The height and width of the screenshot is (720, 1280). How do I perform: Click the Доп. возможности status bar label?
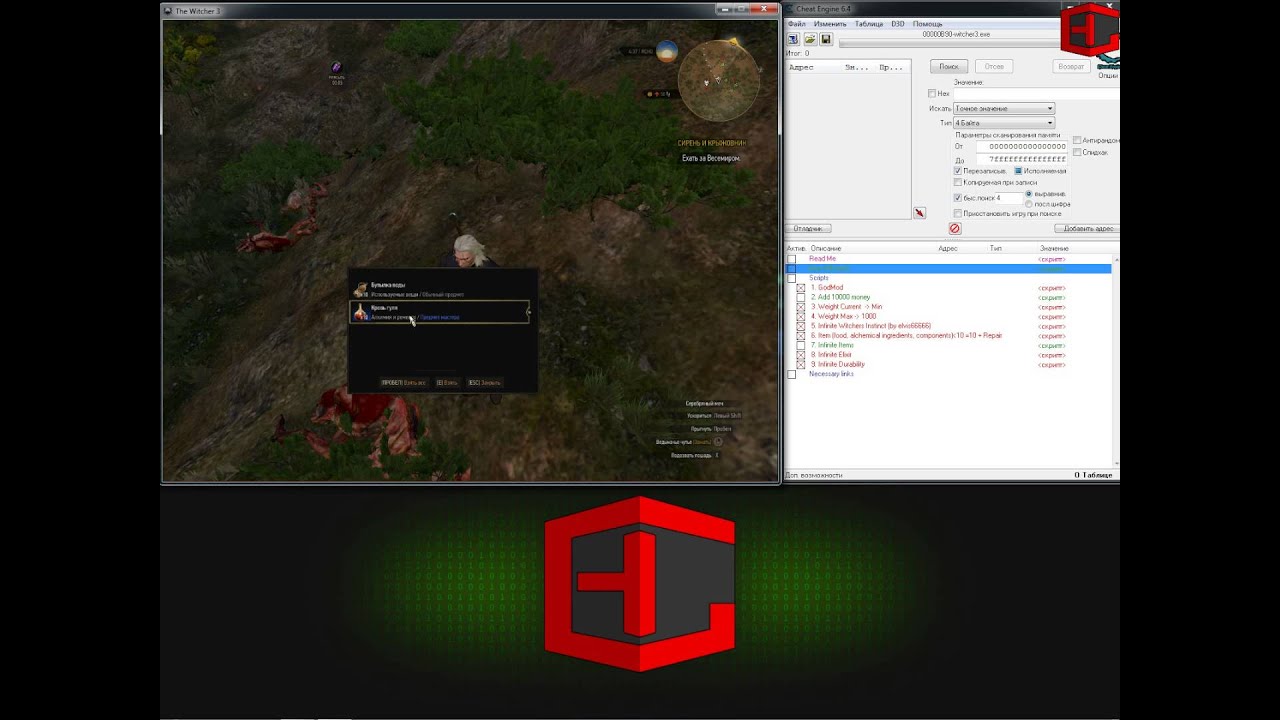(815, 475)
